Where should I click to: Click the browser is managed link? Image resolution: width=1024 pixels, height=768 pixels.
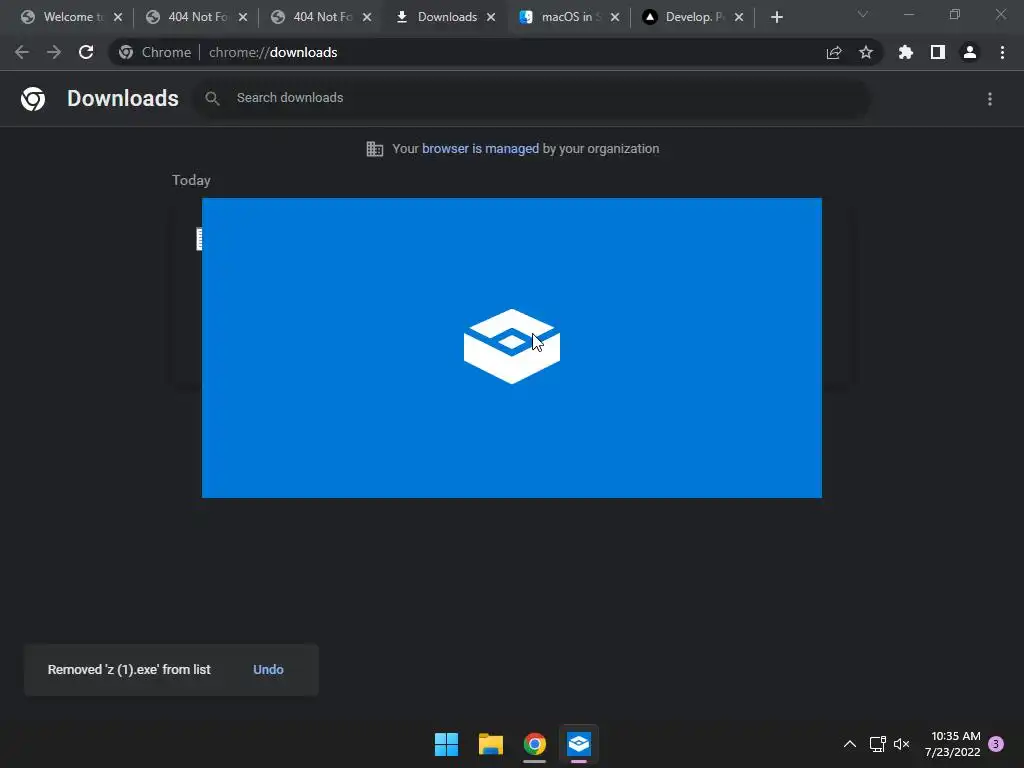click(x=480, y=149)
